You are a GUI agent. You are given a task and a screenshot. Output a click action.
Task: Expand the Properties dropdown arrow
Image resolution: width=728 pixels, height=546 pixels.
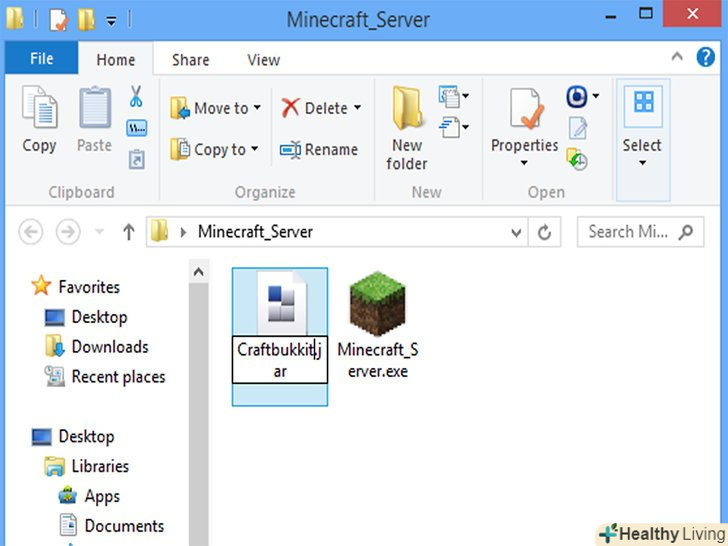[x=524, y=163]
